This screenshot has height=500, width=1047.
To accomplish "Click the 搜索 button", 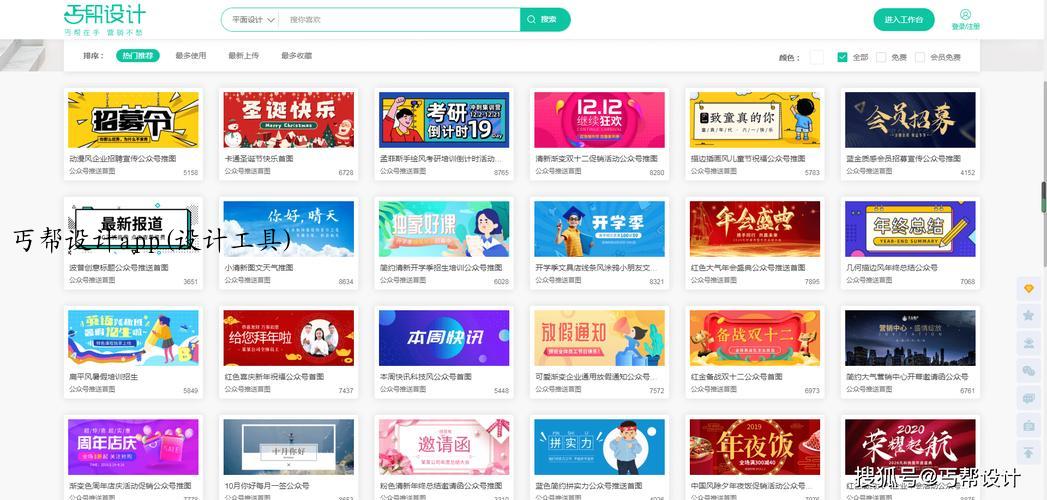I will (x=545, y=19).
